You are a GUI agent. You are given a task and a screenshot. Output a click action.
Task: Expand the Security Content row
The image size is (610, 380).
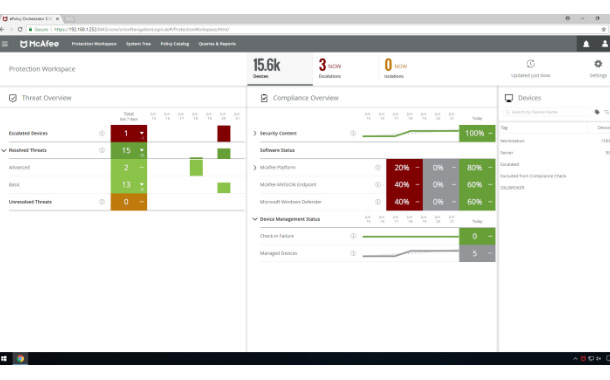(255, 133)
